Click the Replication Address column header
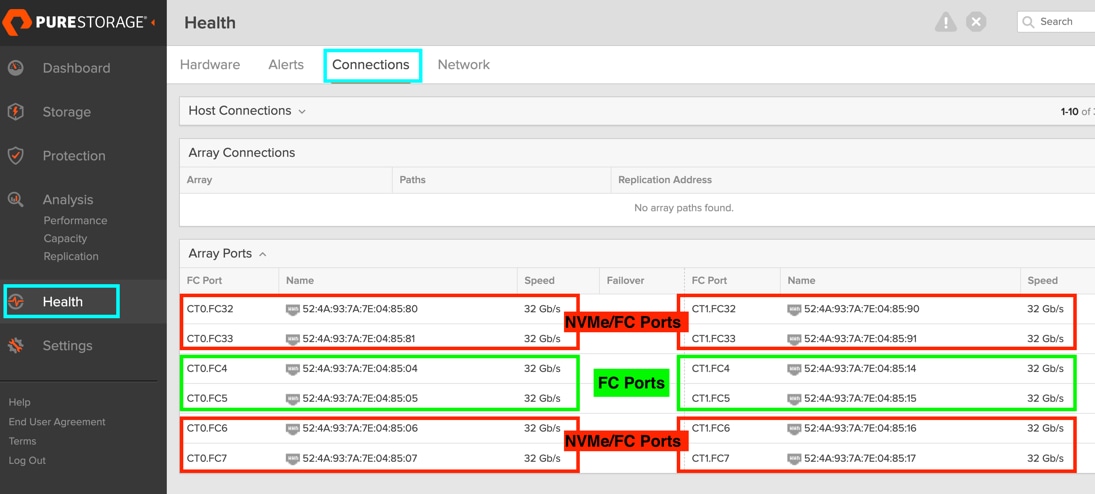Viewport: 1095px width, 494px height. (x=665, y=180)
